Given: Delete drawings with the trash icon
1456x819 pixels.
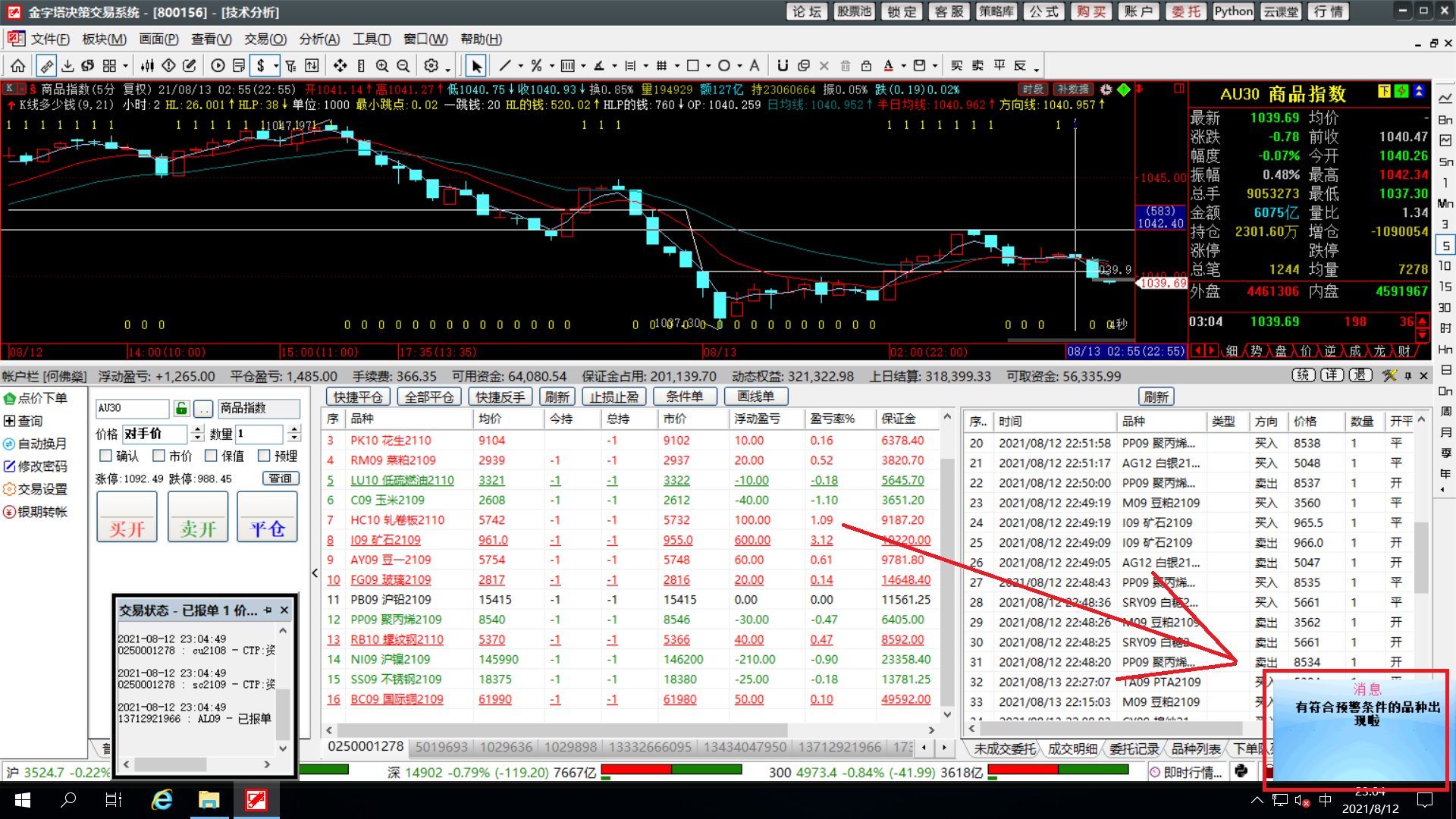Looking at the screenshot, I should [x=846, y=66].
